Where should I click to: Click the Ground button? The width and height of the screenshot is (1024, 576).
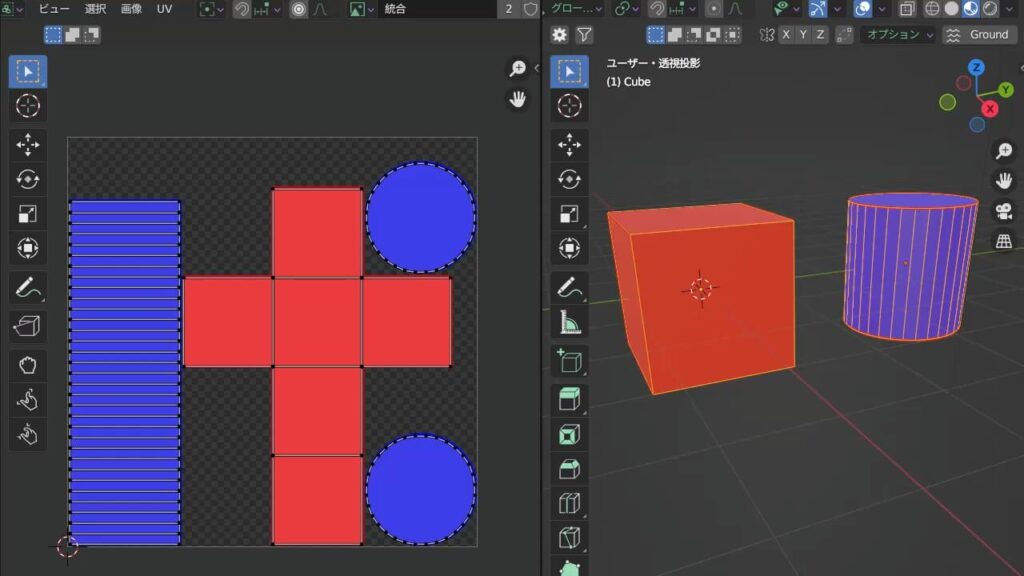[x=979, y=35]
